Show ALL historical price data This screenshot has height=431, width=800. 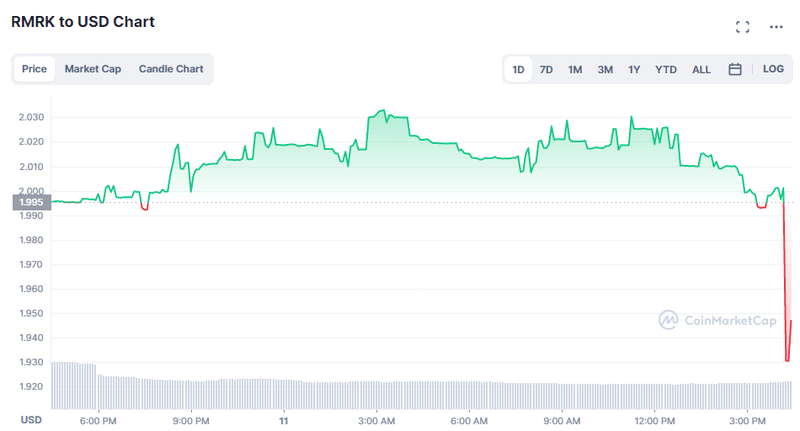click(701, 69)
